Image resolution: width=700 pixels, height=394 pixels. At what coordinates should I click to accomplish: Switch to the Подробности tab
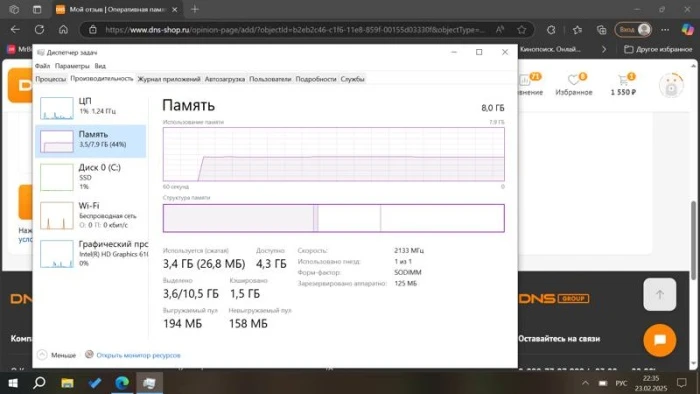tap(316, 79)
